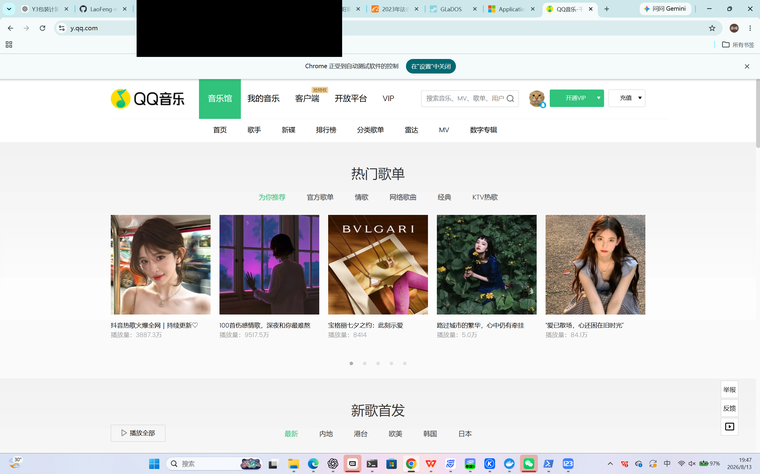The image size is (760, 474).
Task: Open the Chrome profile avatar
Action: [x=734, y=28]
